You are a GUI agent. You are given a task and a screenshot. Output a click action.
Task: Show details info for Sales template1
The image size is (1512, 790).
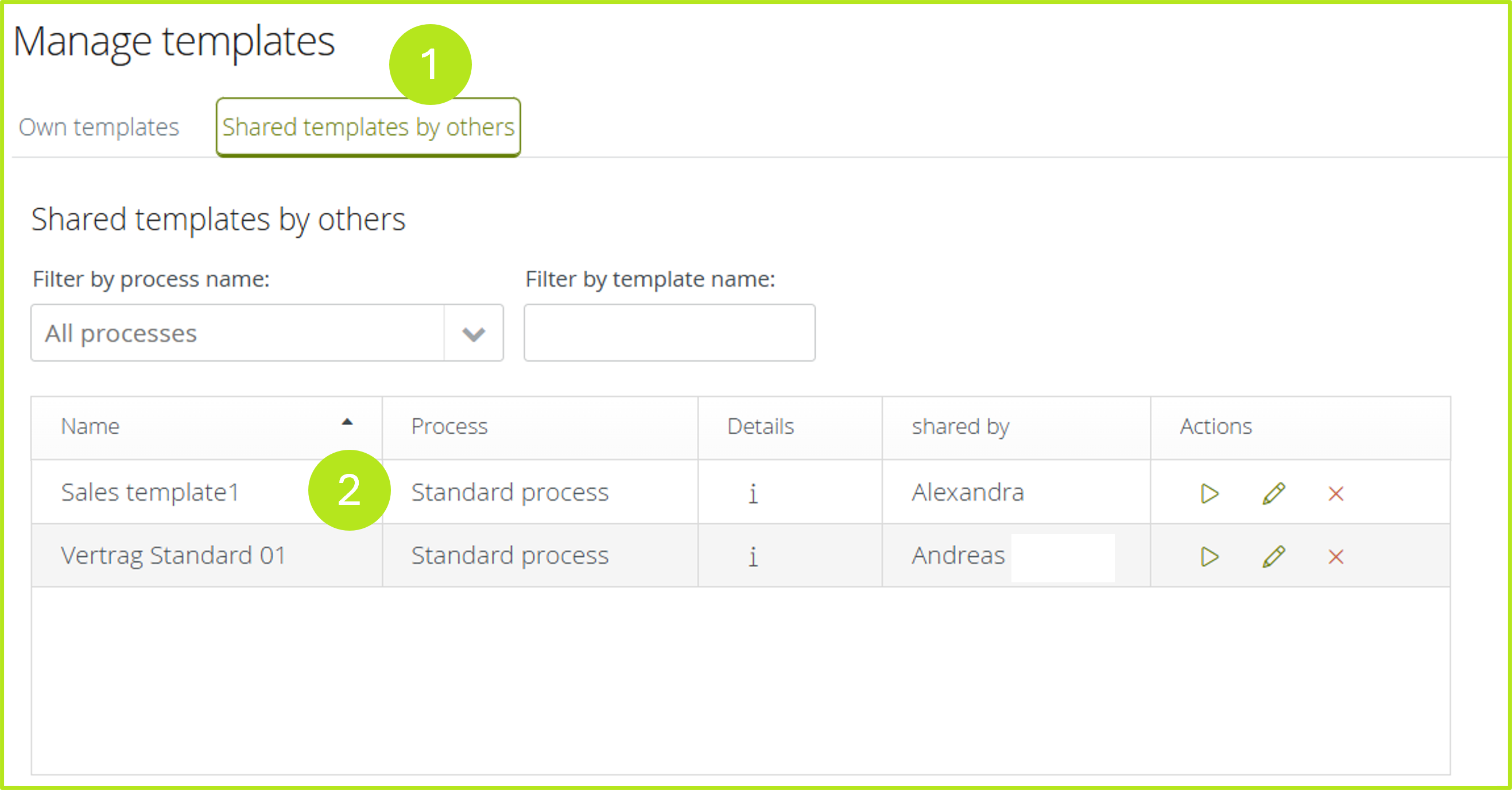pos(753,494)
